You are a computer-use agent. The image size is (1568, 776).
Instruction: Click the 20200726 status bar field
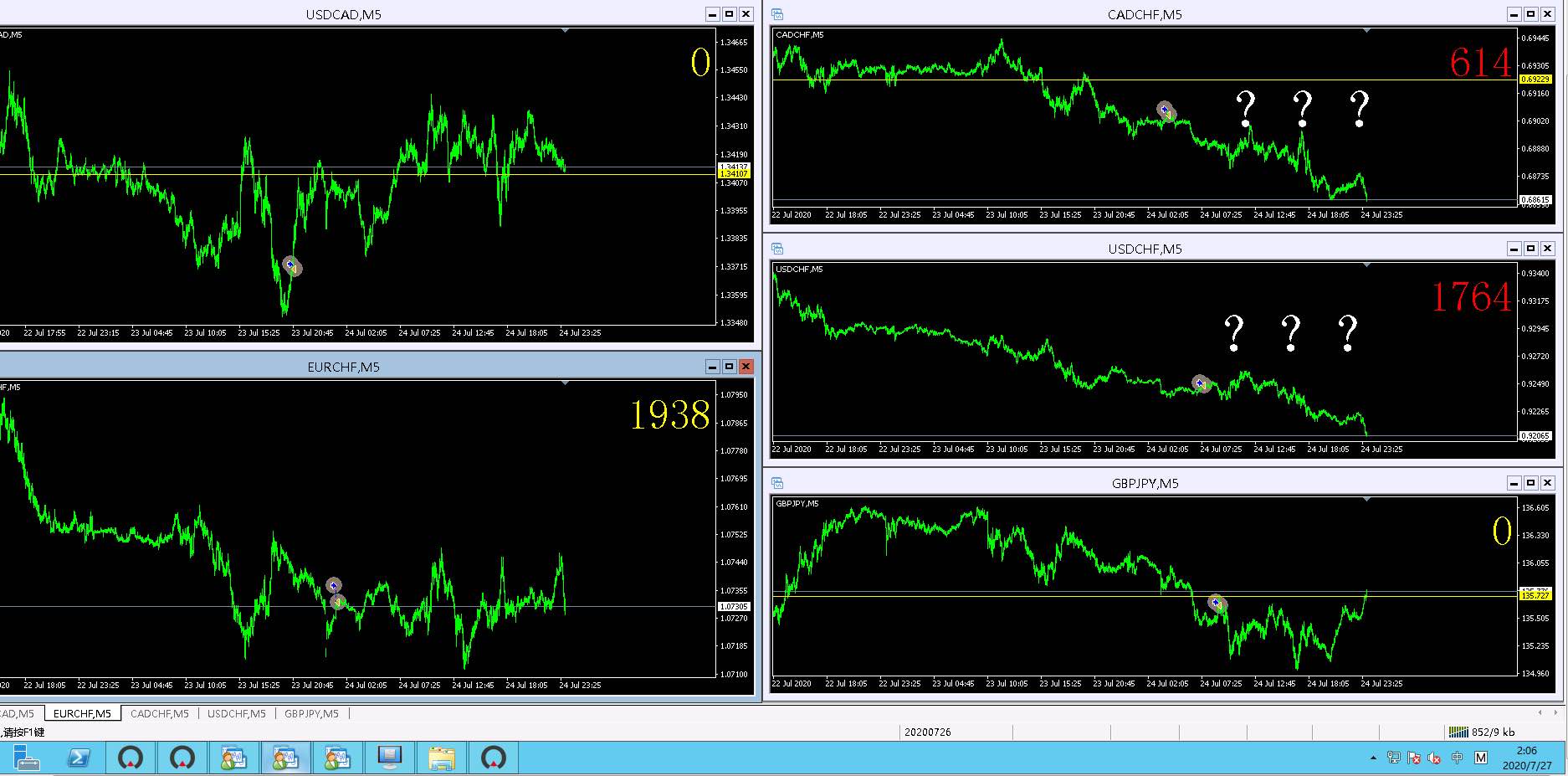click(927, 732)
